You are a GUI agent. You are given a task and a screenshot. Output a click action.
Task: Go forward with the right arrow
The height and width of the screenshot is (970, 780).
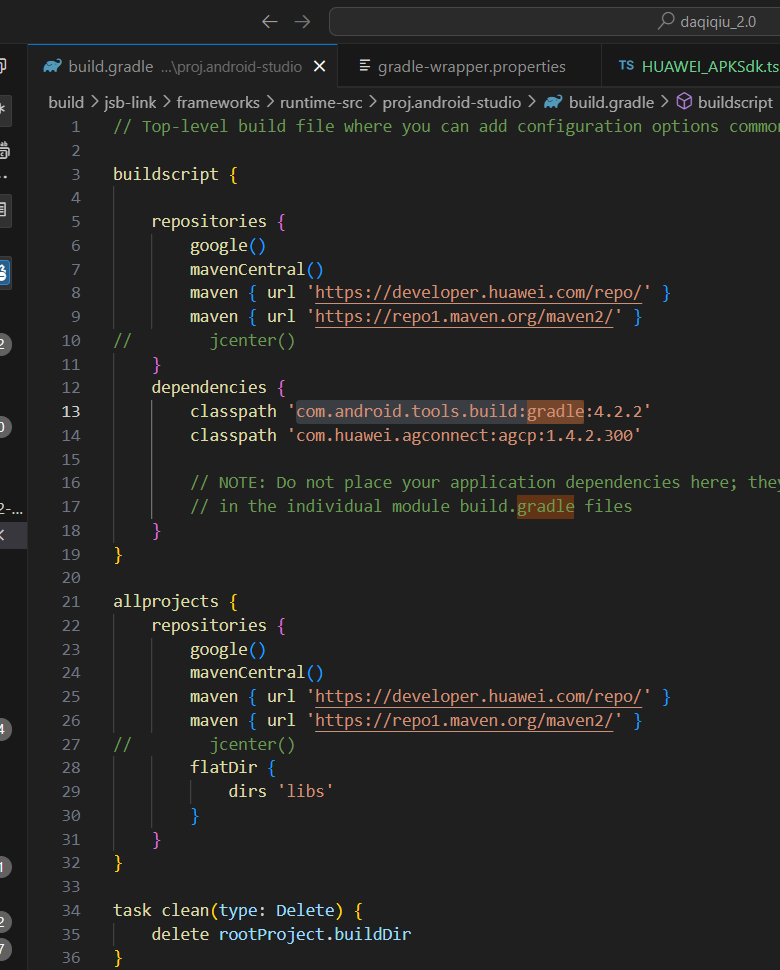point(302,22)
